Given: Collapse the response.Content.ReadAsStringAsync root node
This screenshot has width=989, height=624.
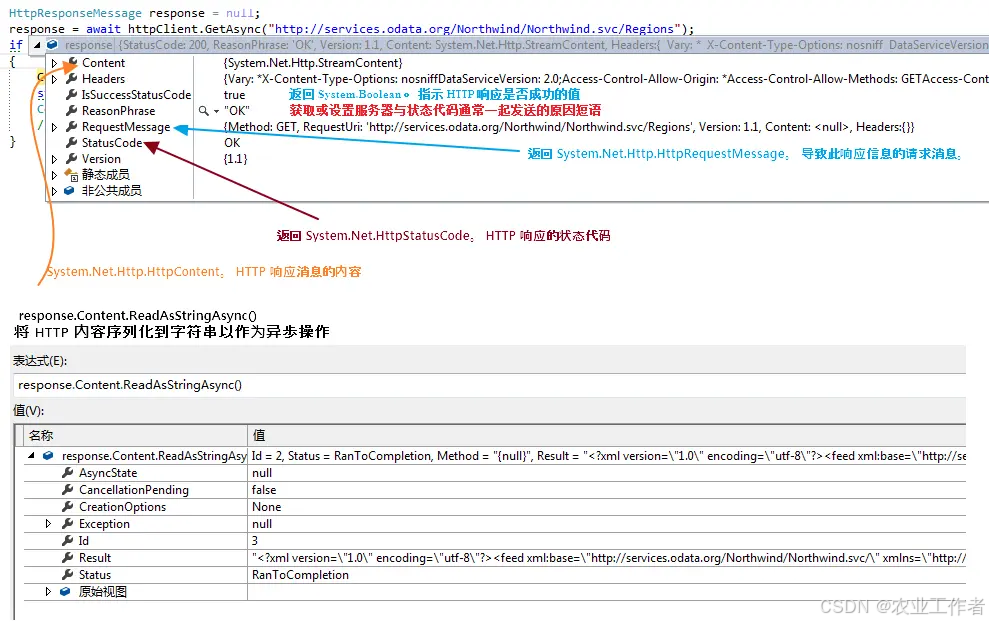Looking at the screenshot, I should 32,455.
